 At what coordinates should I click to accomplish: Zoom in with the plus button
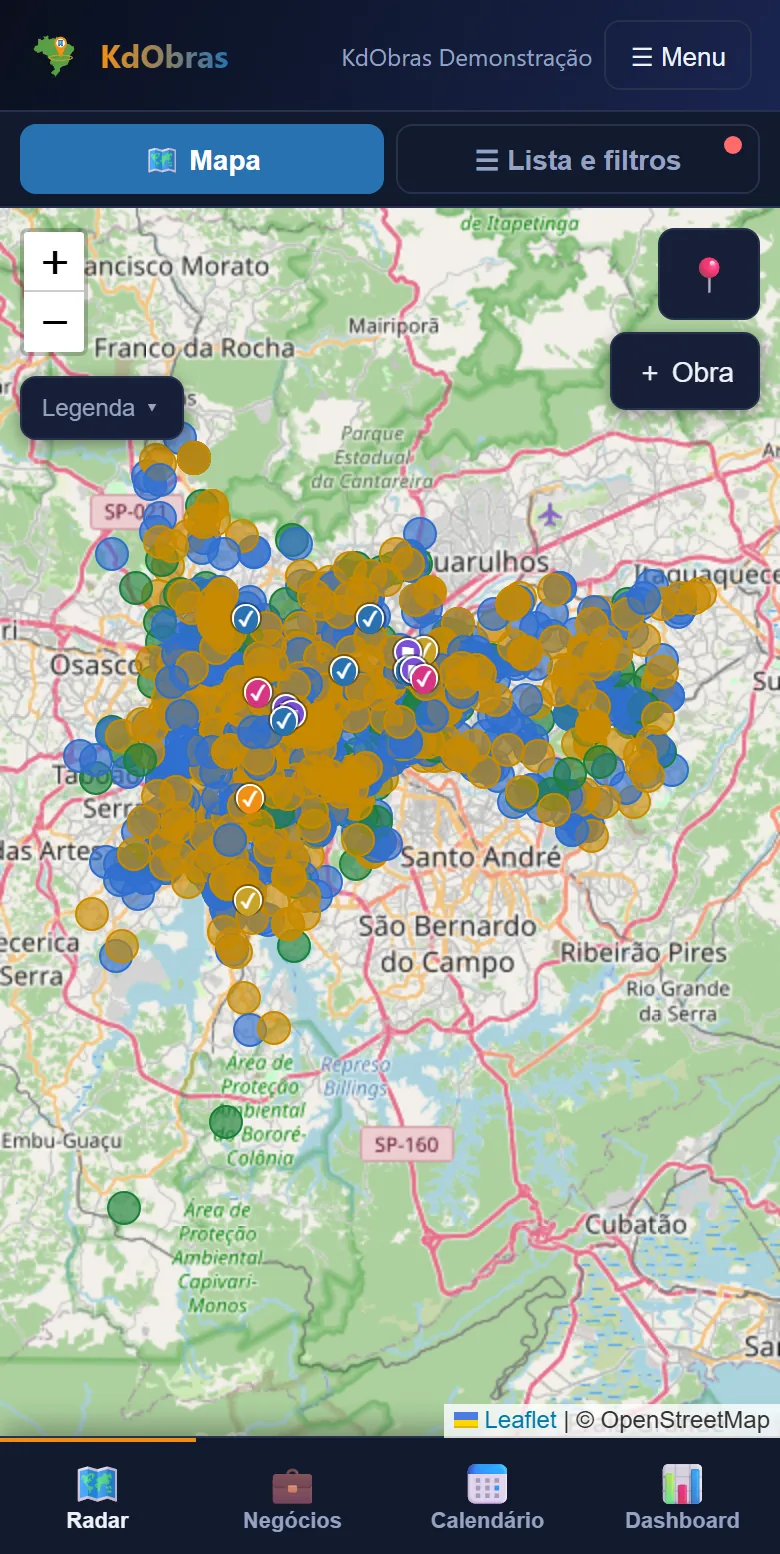coord(54,262)
